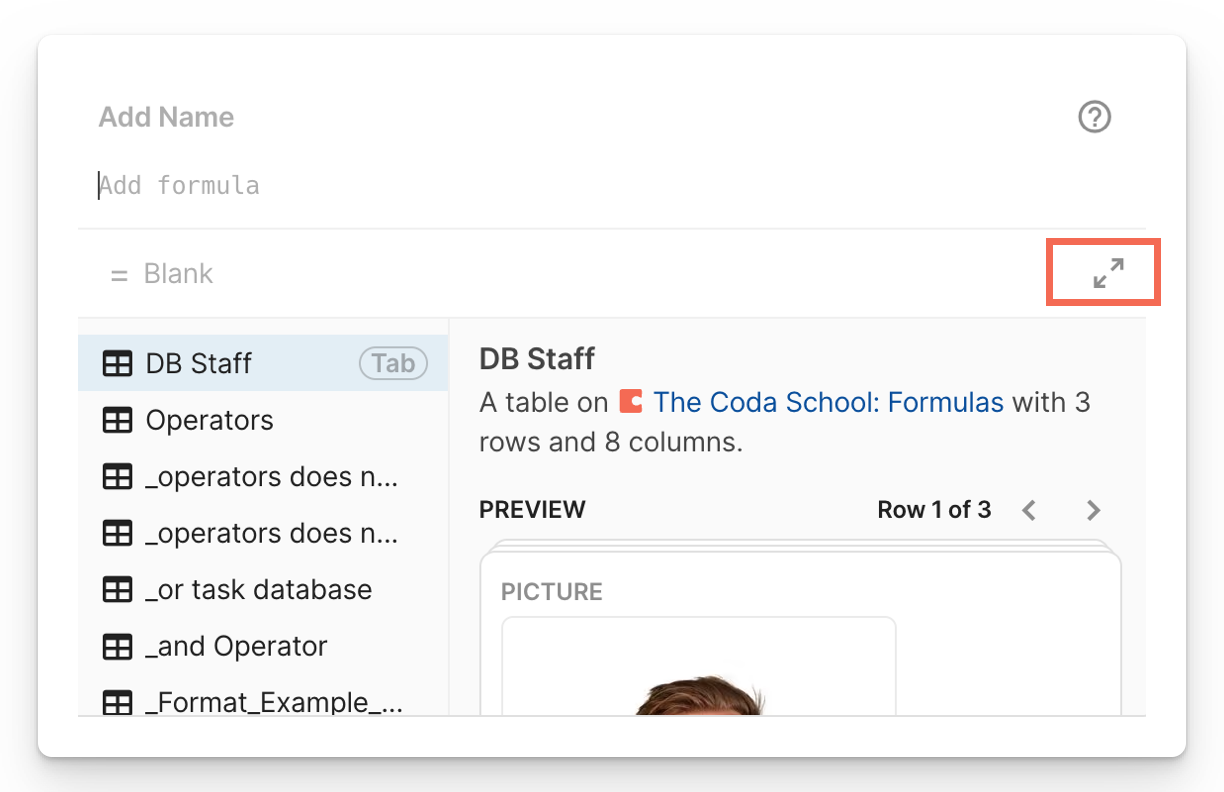Screen dimensions: 1224x792
Task: Open The Coda School: Formulas link
Action: (x=828, y=402)
